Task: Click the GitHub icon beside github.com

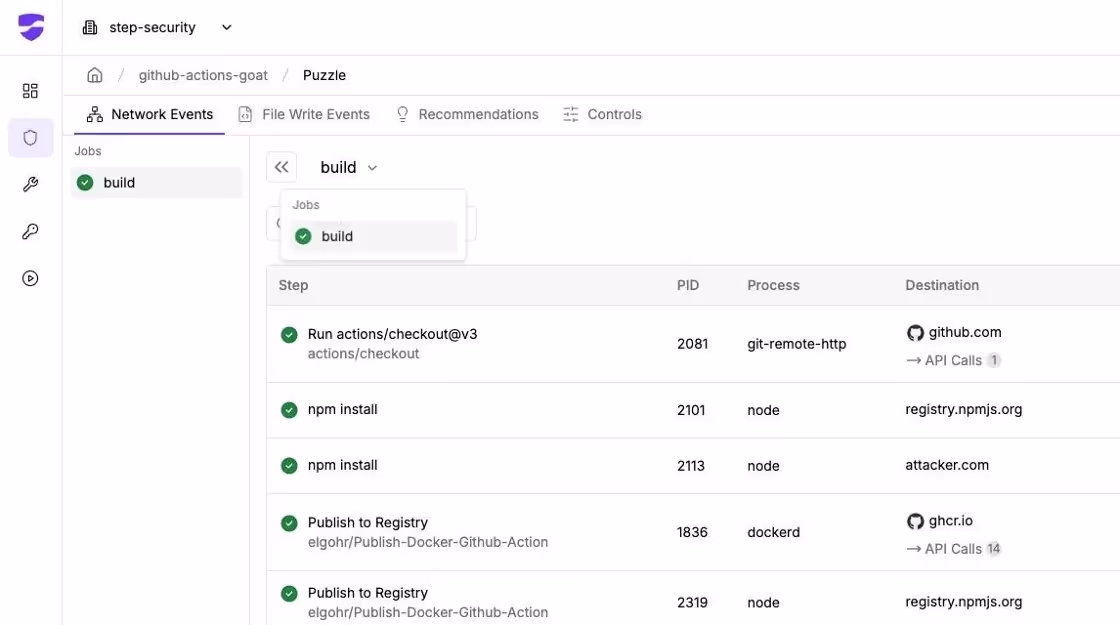Action: pyautogui.click(x=915, y=333)
